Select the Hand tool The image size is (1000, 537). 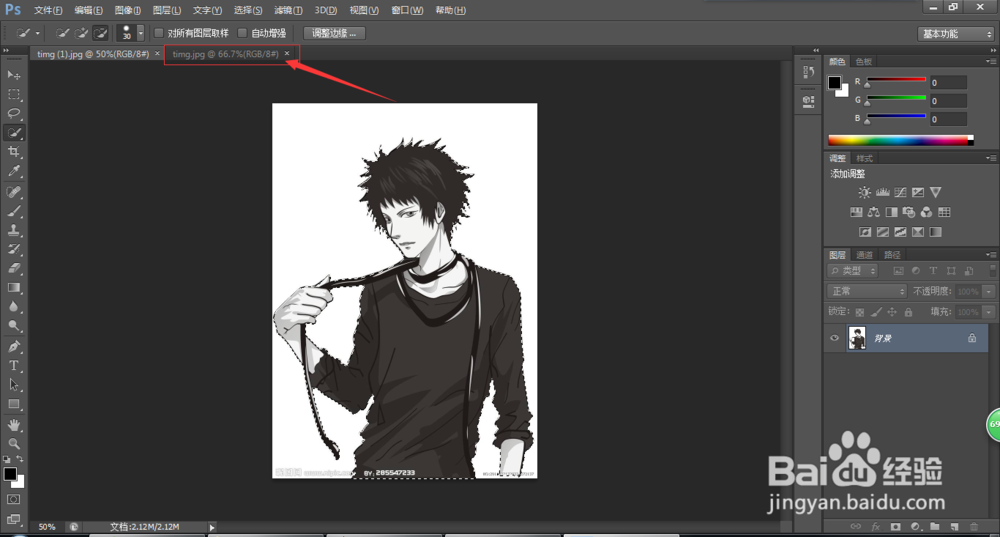pos(13,425)
